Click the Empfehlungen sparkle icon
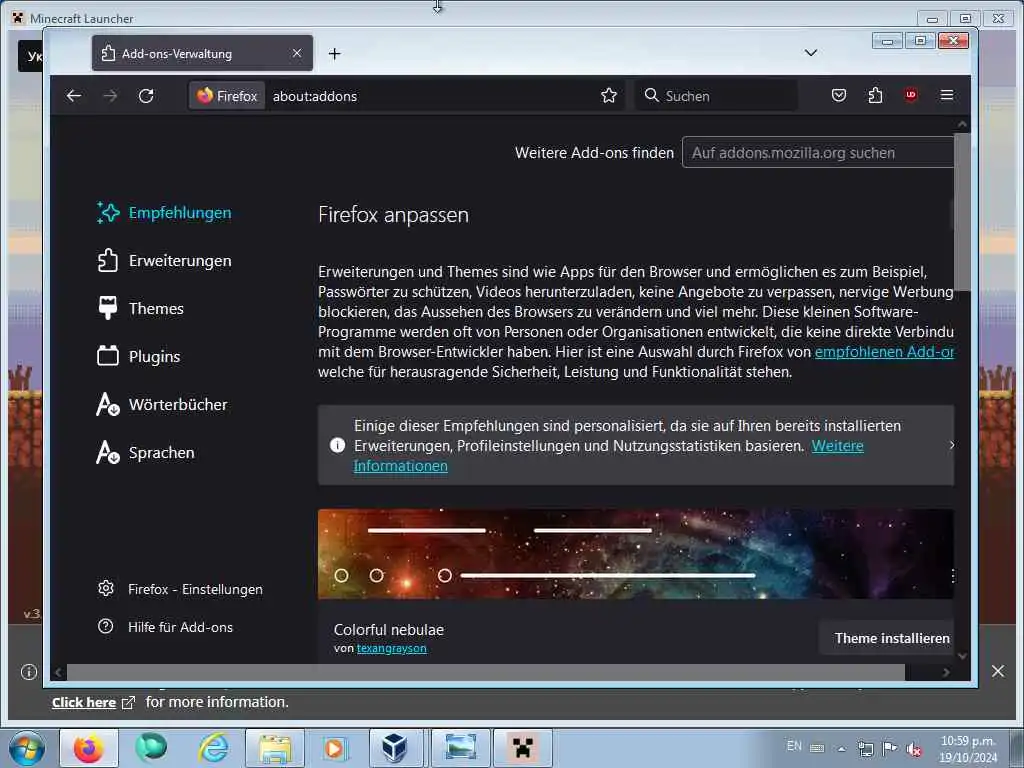 point(108,212)
